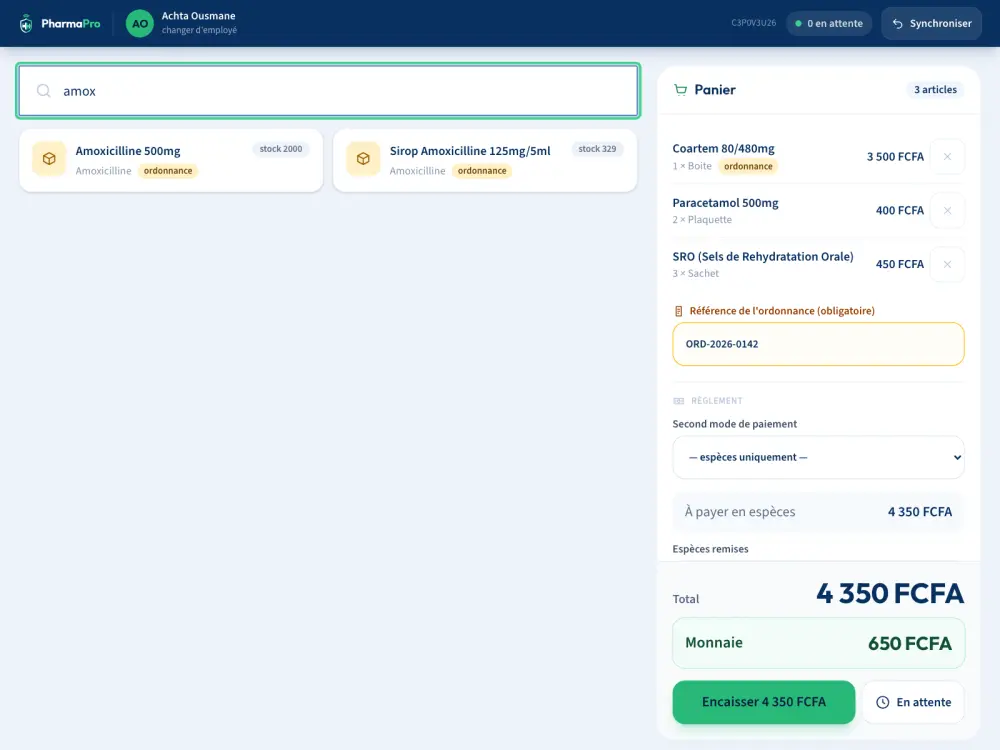
Task: Click the AO employee avatar
Action: pos(140,24)
